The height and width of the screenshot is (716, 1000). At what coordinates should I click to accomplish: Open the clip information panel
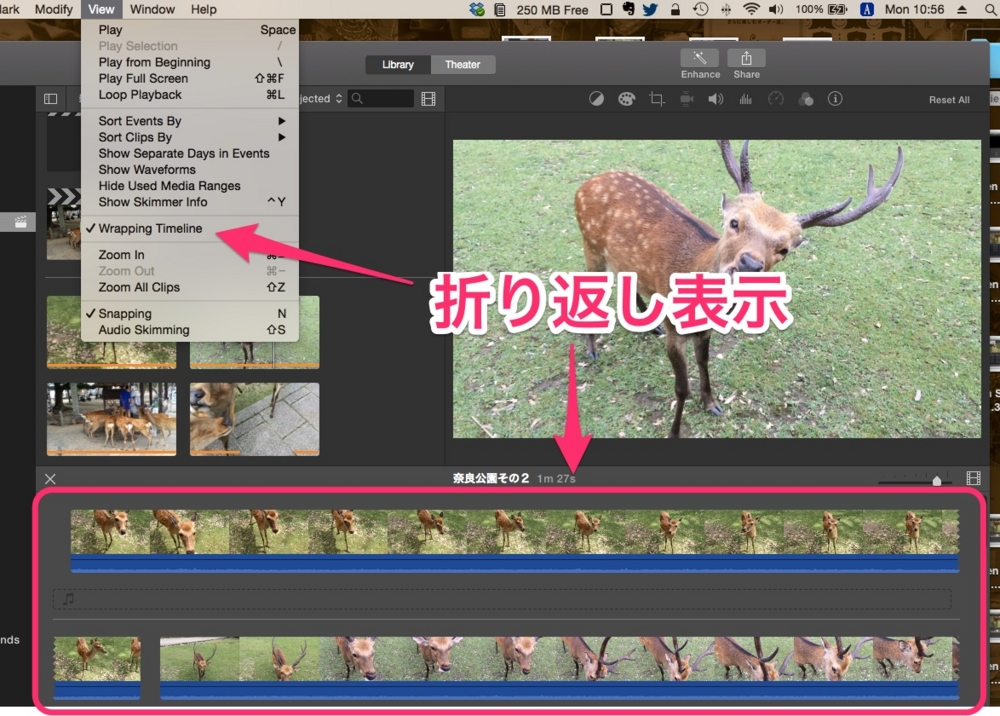coord(835,99)
